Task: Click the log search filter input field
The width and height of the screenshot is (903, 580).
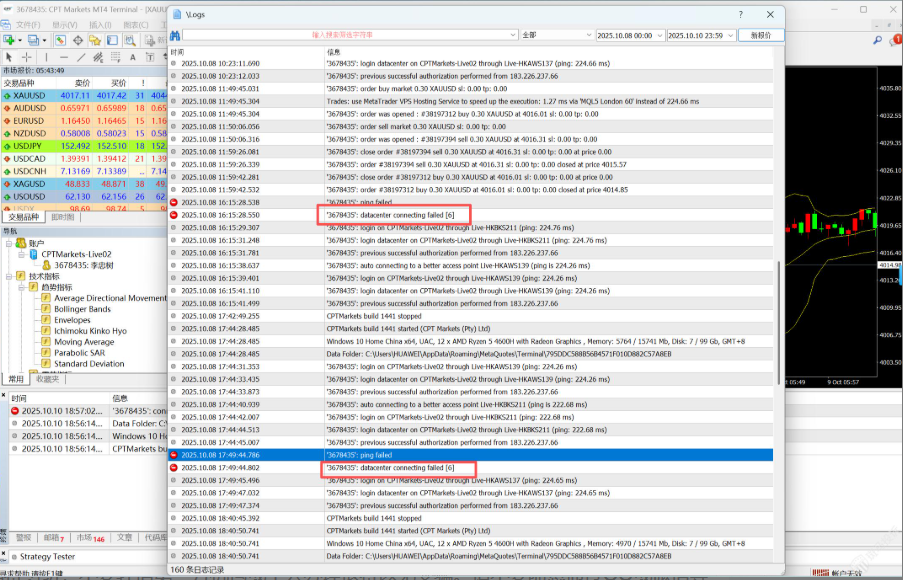Action: [x=350, y=35]
